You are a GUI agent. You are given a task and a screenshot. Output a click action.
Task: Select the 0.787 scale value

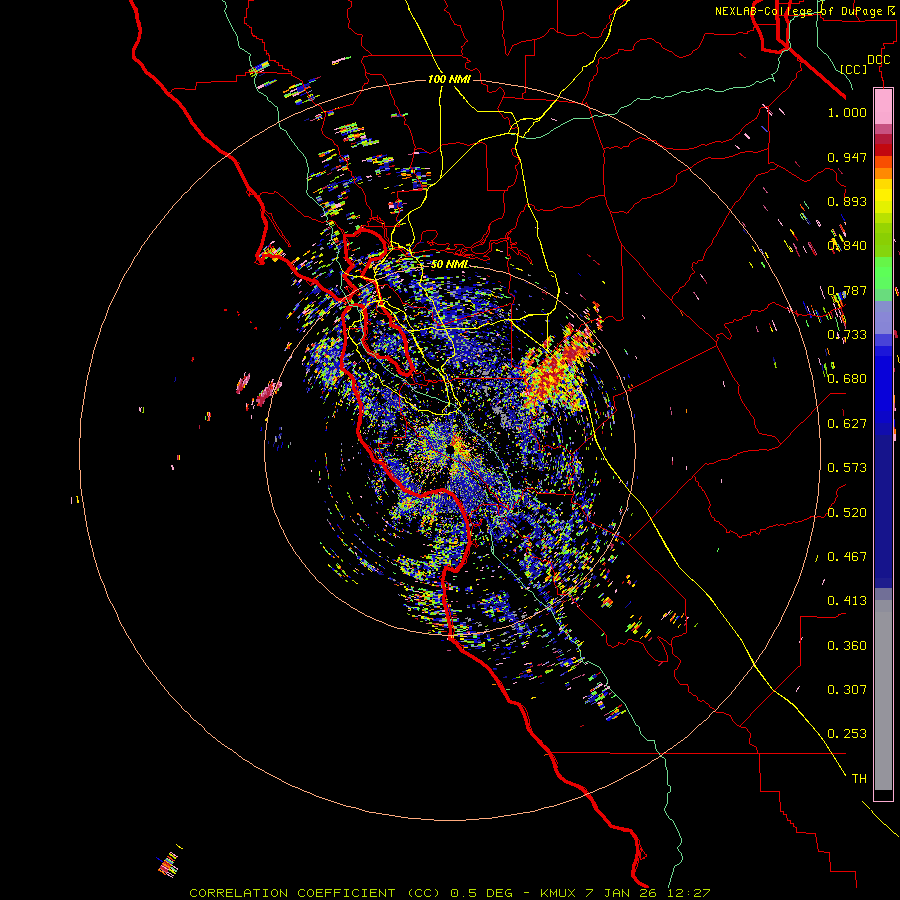point(847,290)
